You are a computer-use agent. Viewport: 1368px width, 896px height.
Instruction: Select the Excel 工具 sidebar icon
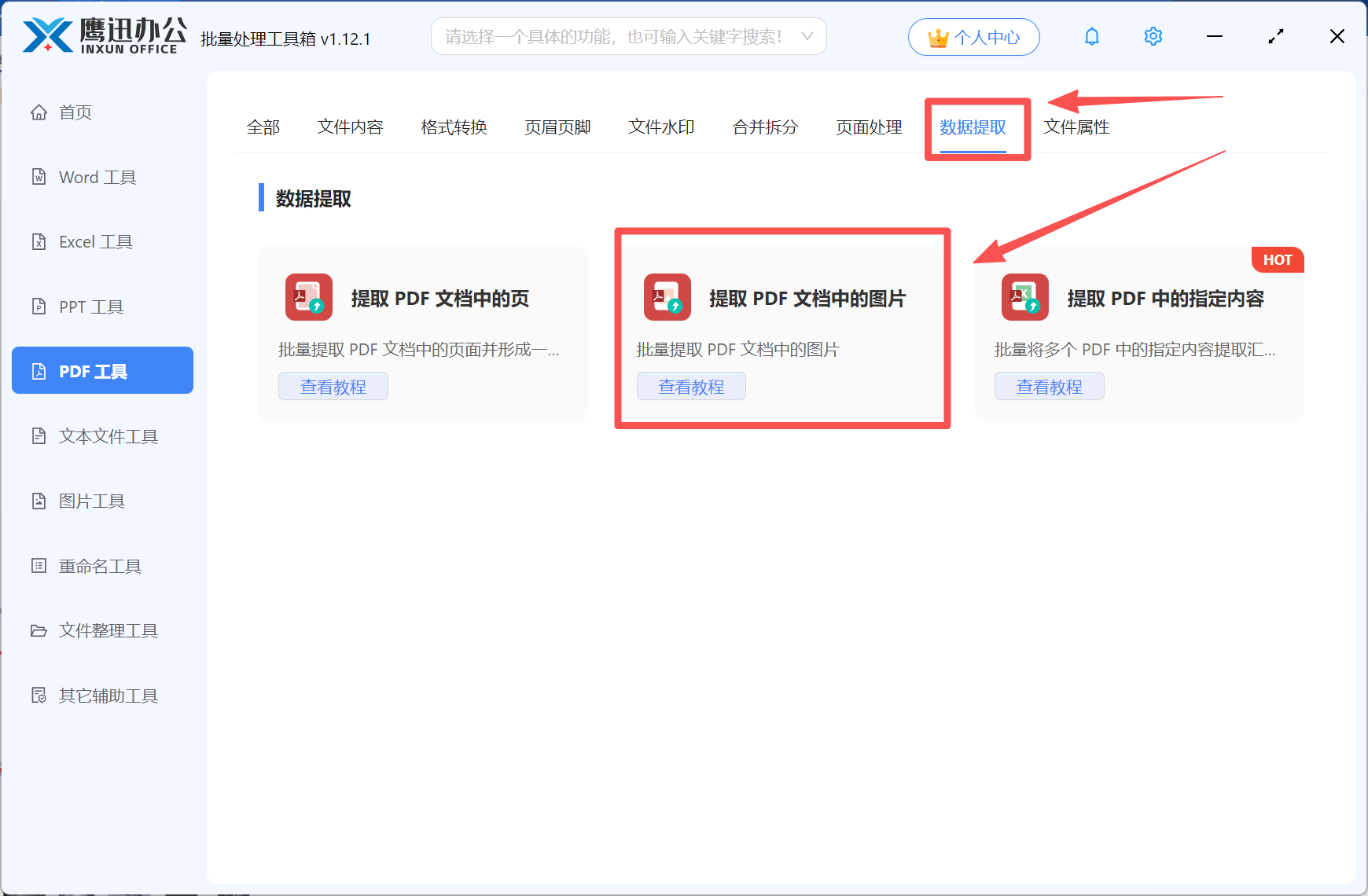pos(94,241)
